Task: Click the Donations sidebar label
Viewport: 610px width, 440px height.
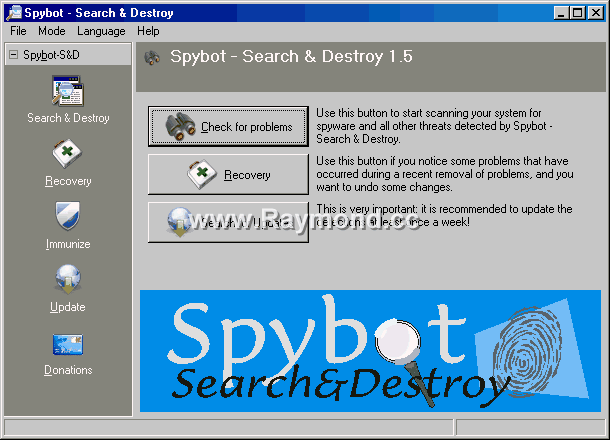Action: click(68, 370)
